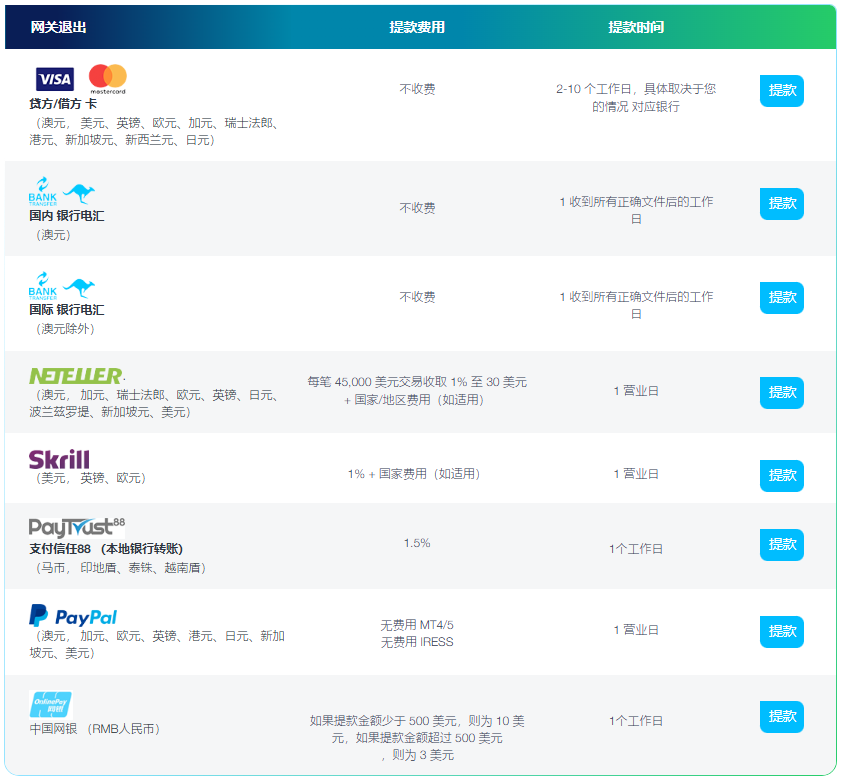
Task: Click the (澳元除外) currency note
Action: pyautogui.click(x=64, y=329)
